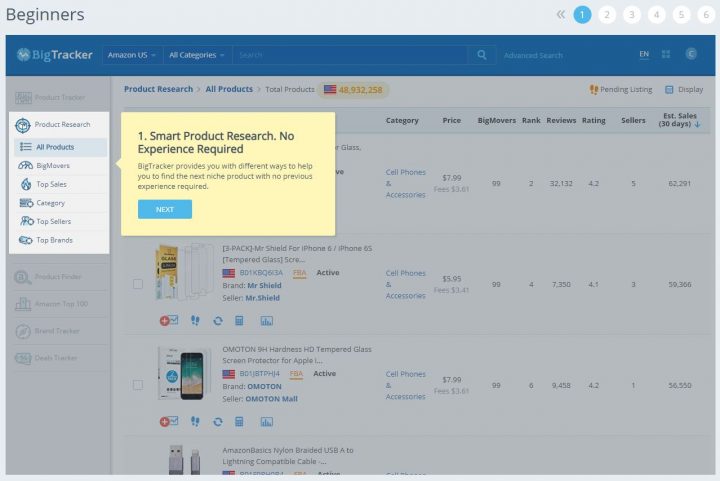The image size is (720, 481).
Task: Click the Category sidebar icon
Action: [x=26, y=203]
